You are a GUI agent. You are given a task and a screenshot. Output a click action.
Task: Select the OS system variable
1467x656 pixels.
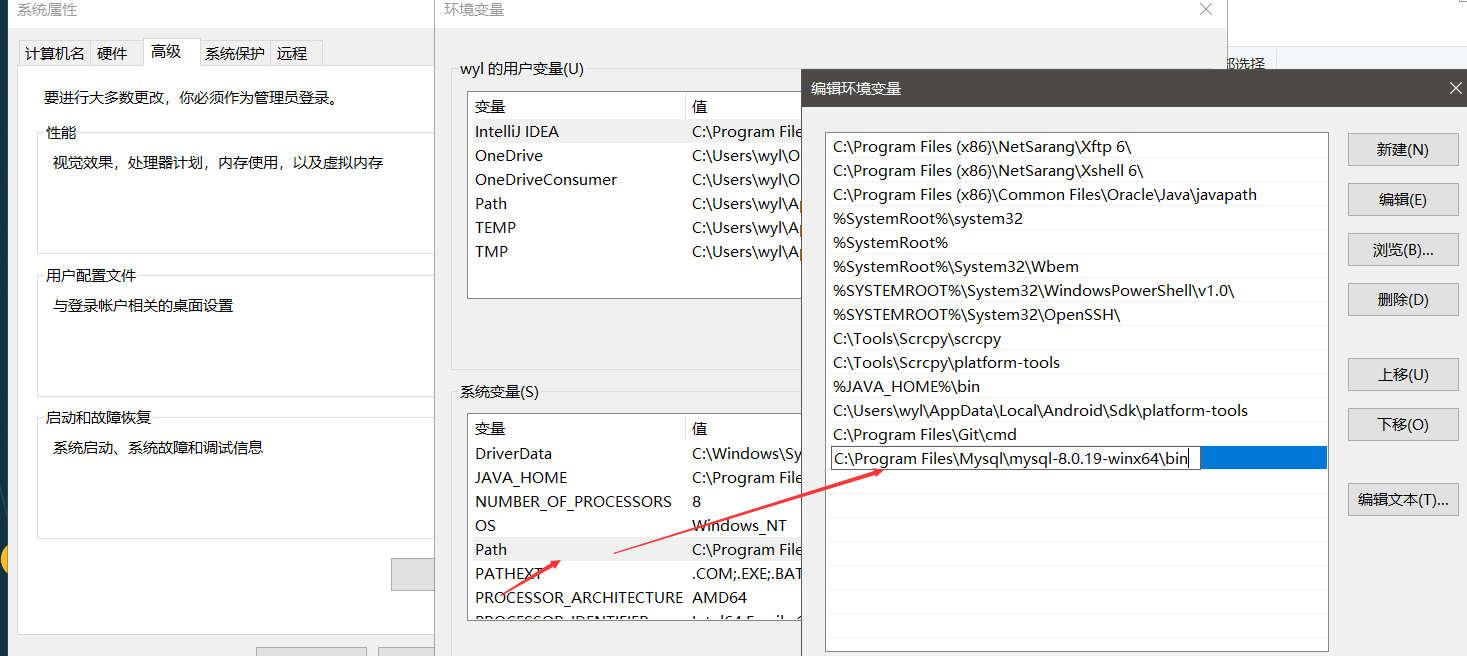click(x=635, y=525)
